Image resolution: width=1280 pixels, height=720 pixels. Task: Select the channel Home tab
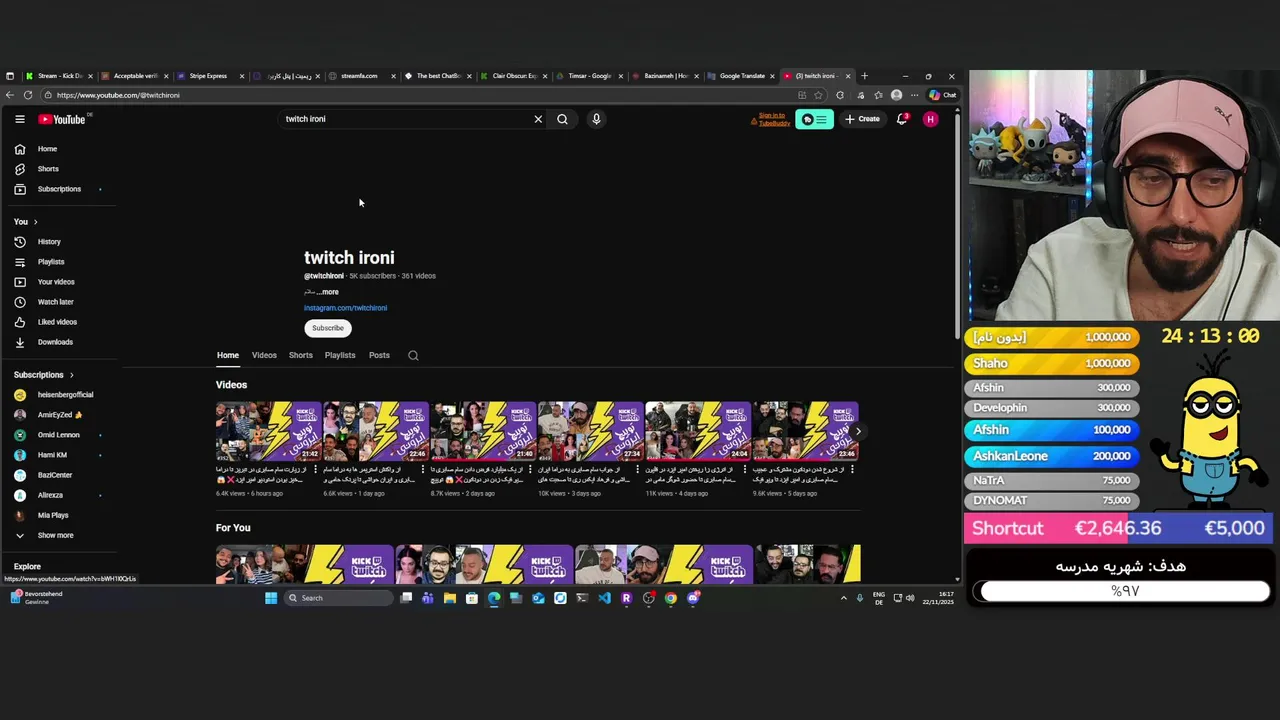228,355
